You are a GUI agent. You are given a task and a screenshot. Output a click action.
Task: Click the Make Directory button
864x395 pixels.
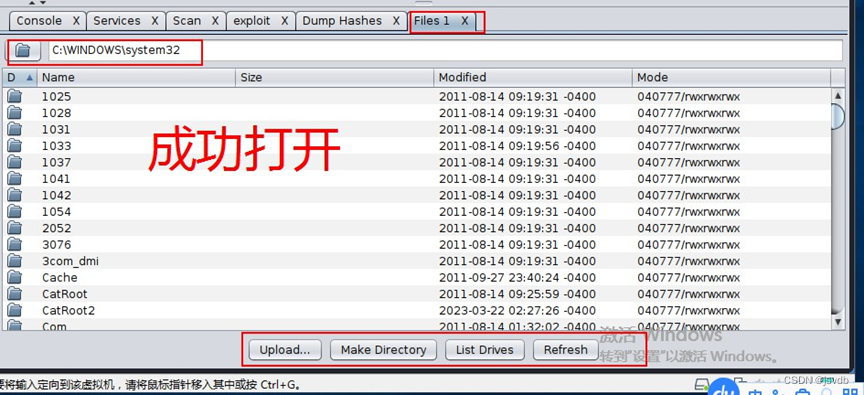click(384, 350)
